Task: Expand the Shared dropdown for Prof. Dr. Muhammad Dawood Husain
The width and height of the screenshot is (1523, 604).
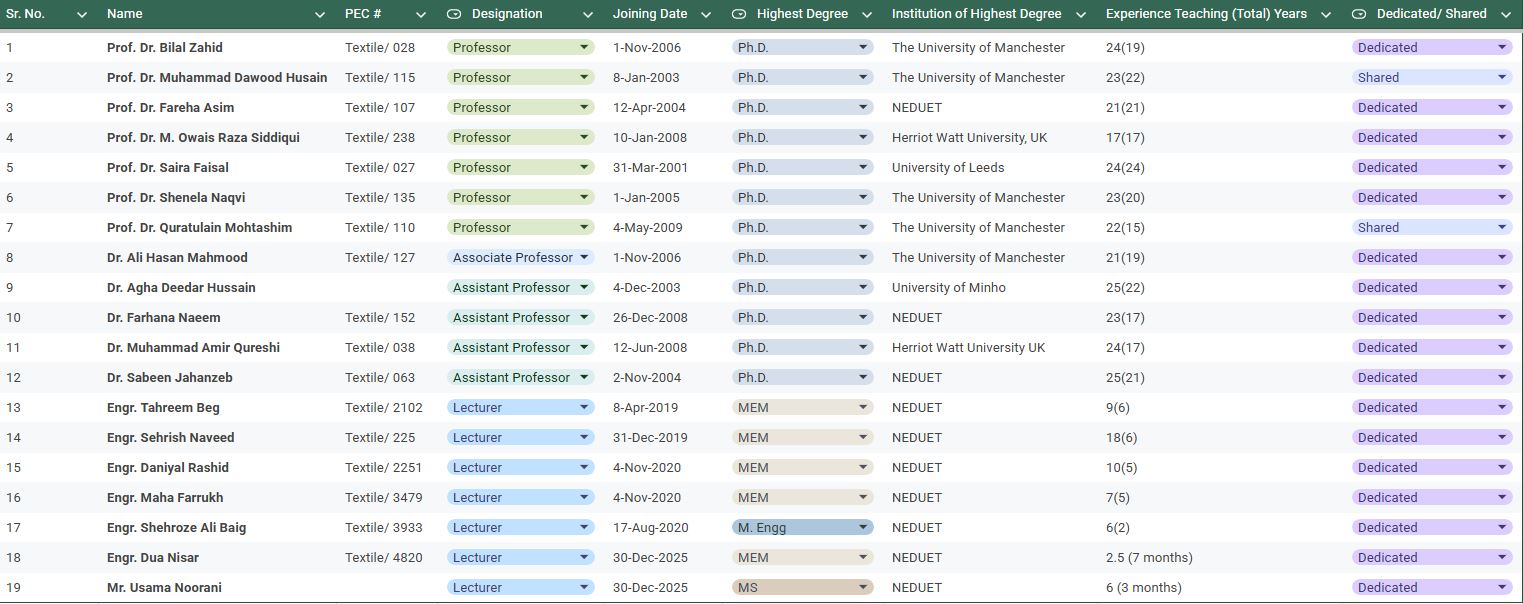Action: point(1501,77)
